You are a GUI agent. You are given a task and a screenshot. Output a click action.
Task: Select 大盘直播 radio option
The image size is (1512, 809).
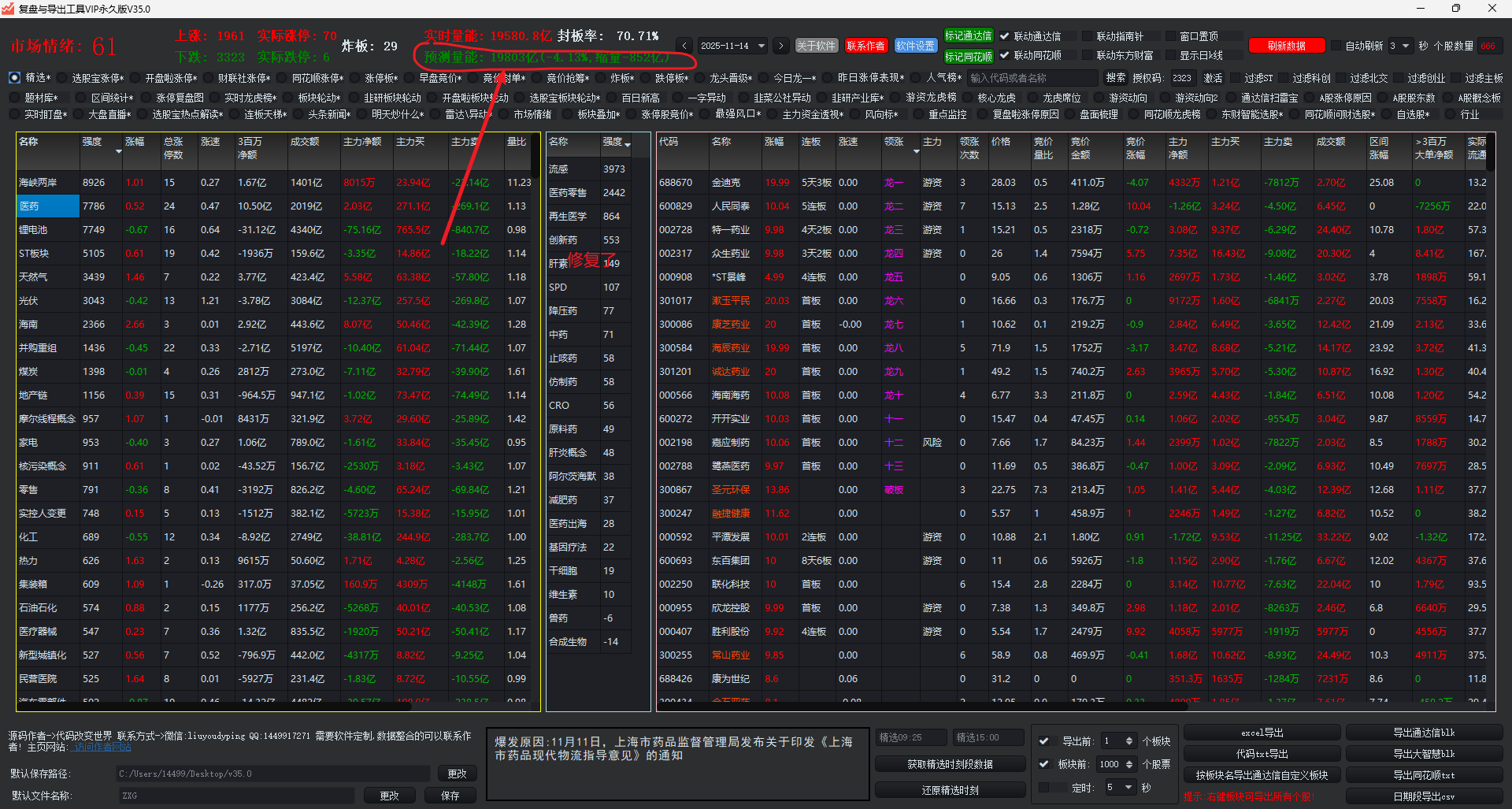78,114
